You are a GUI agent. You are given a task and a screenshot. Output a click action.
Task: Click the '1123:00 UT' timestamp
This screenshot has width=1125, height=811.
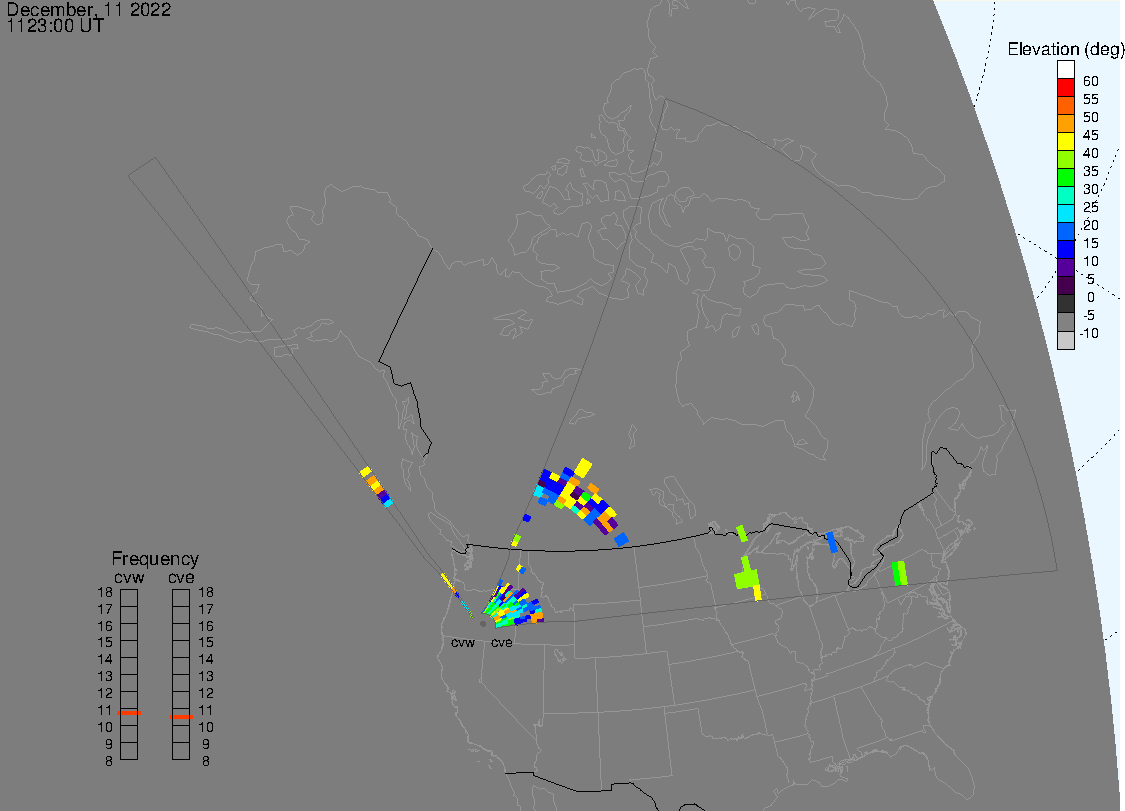[55, 26]
